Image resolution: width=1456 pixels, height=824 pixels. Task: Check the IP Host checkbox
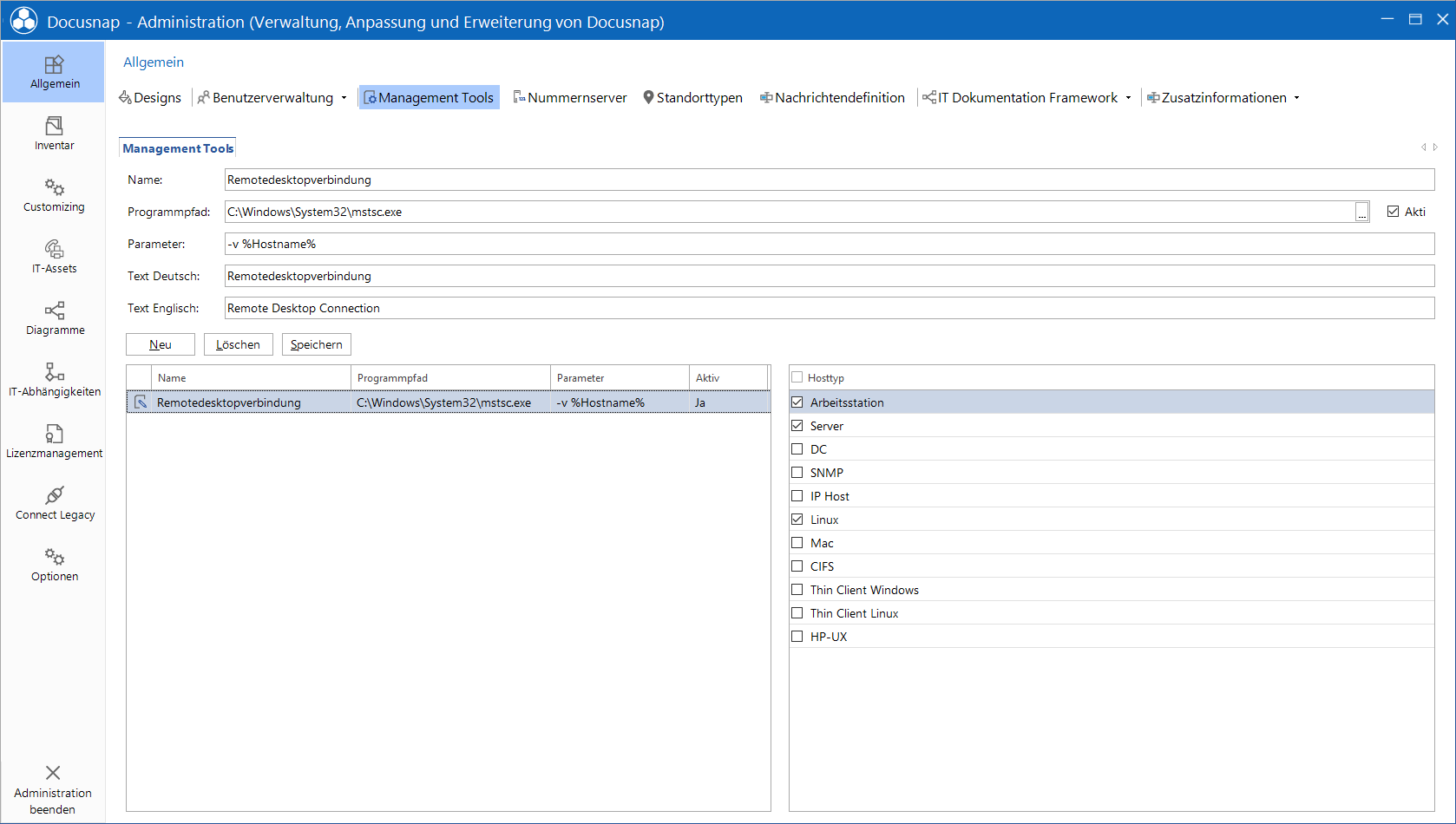coord(797,496)
